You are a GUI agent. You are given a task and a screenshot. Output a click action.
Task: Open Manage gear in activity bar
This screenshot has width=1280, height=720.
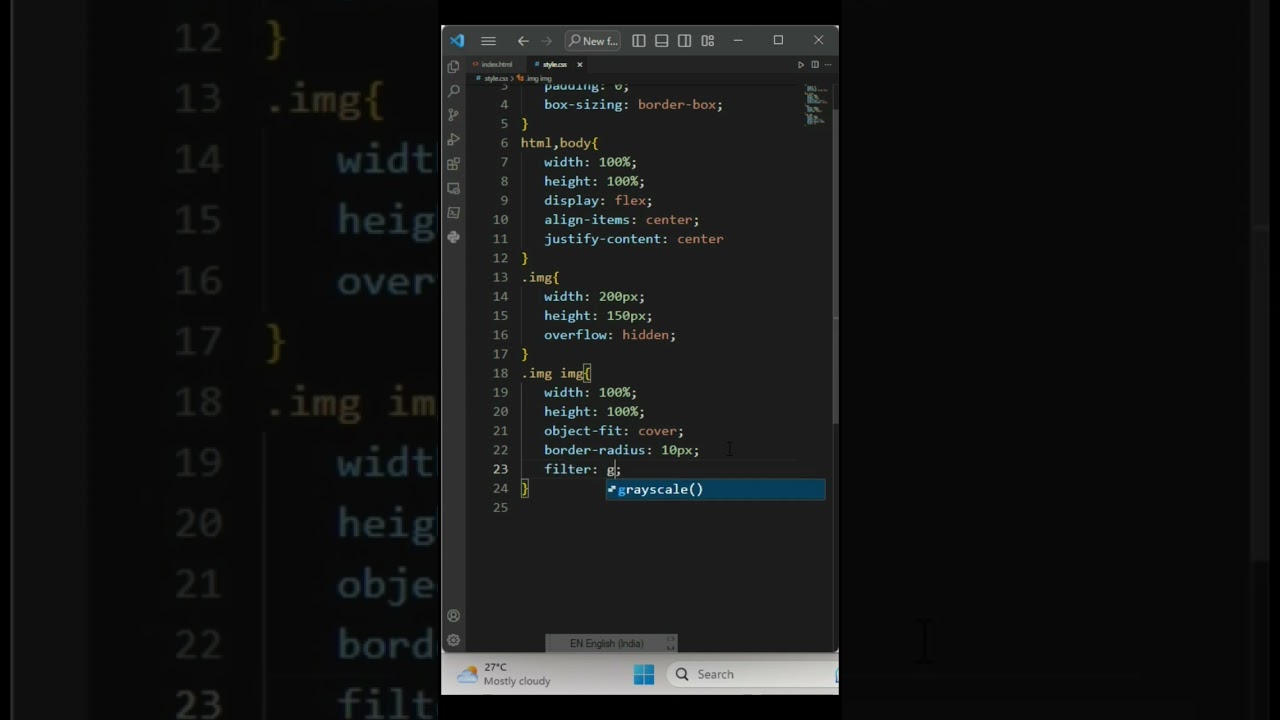pyautogui.click(x=454, y=640)
